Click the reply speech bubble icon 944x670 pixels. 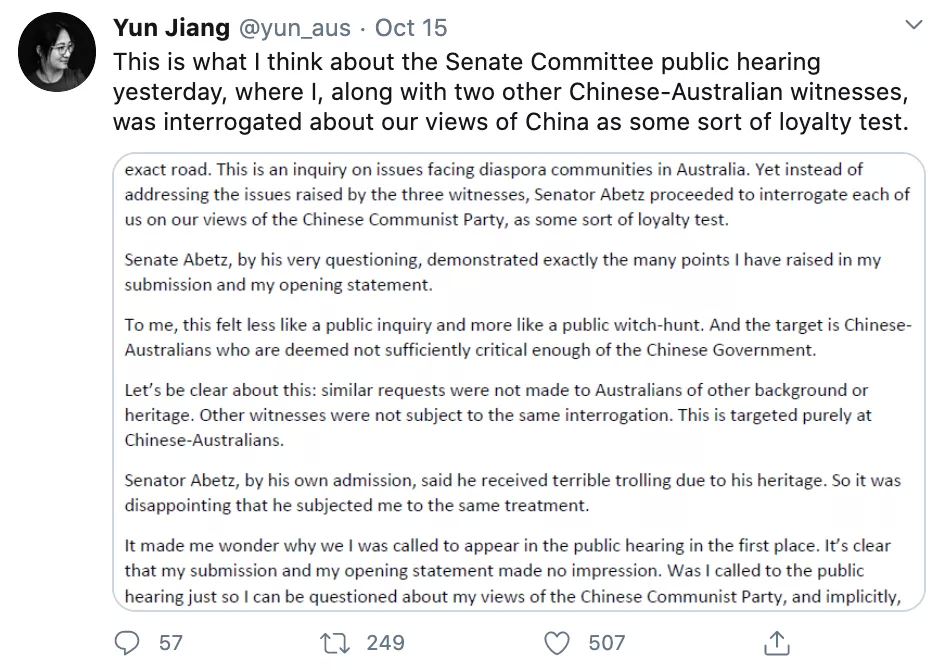click(127, 643)
